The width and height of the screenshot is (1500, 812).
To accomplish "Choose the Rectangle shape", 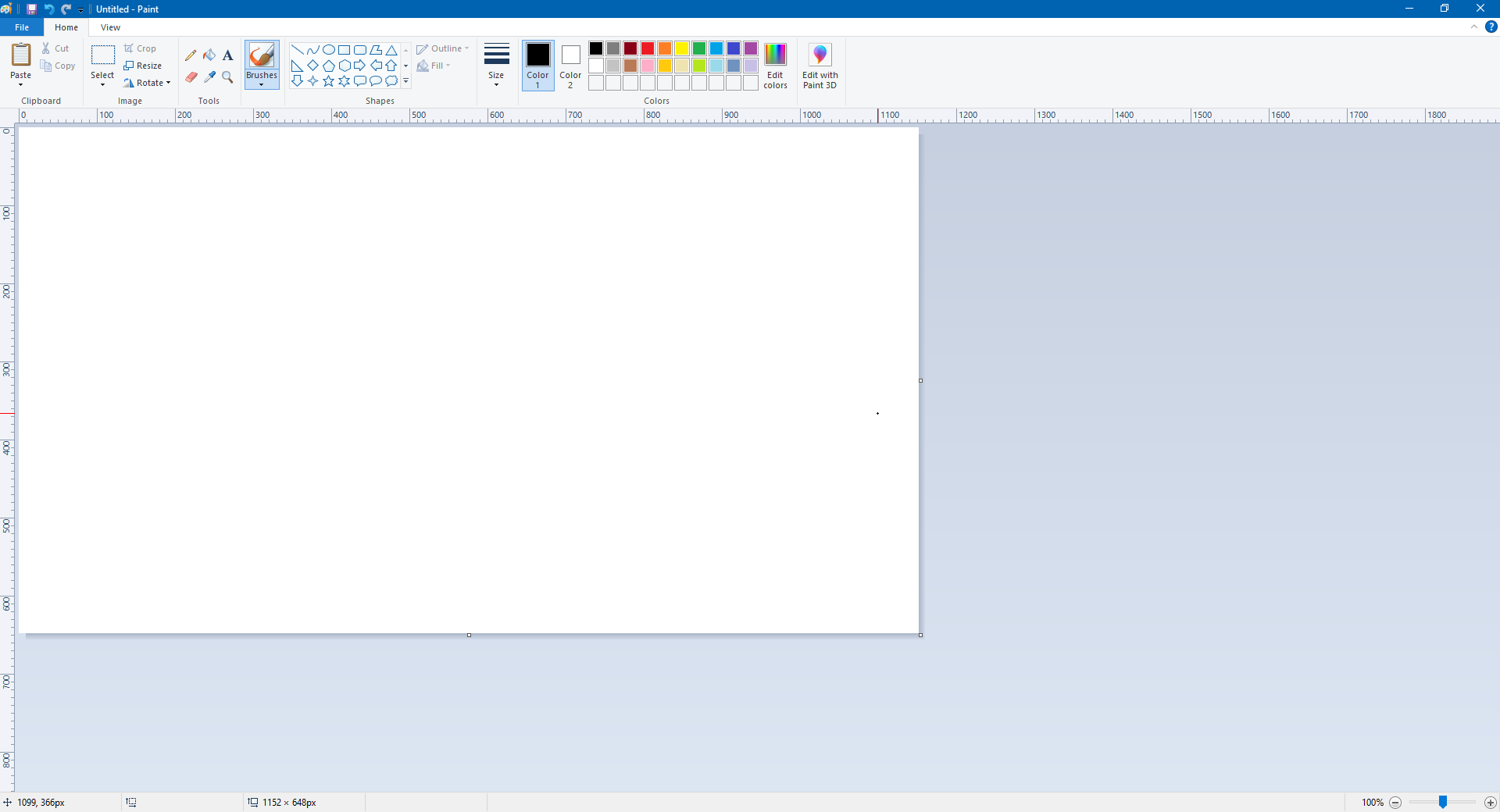I will tap(344, 50).
